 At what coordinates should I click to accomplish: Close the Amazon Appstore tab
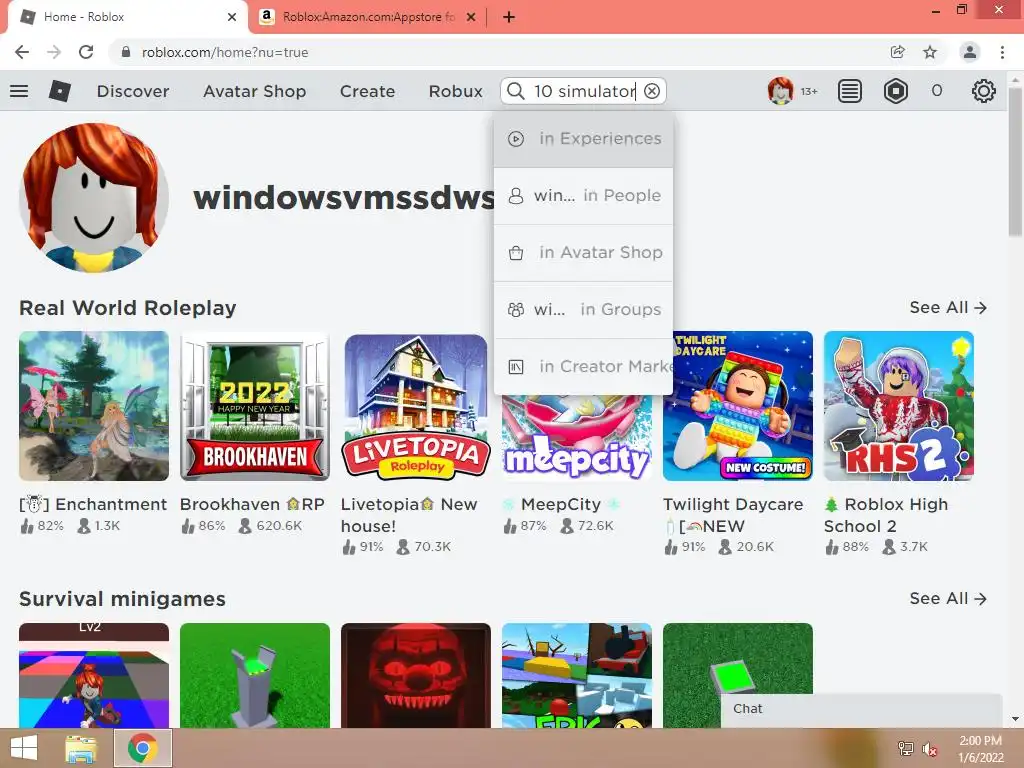pos(471,17)
